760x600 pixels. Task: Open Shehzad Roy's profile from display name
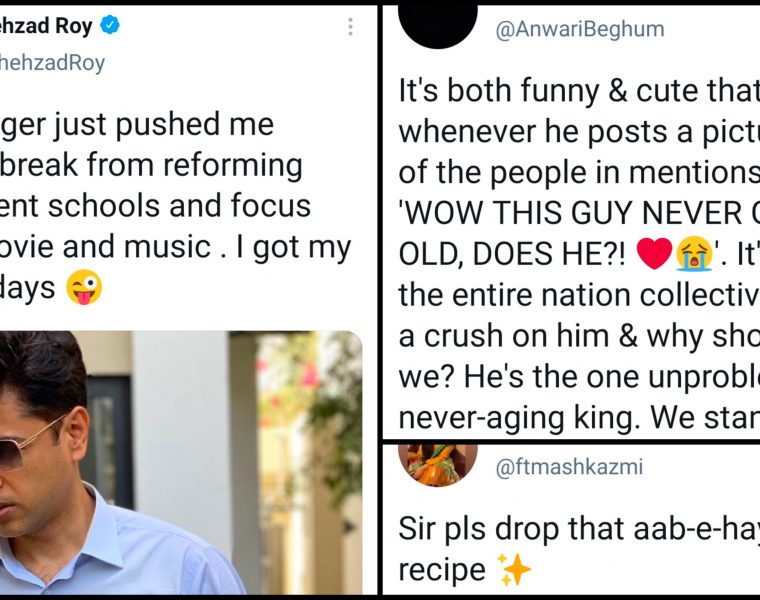click(x=45, y=26)
